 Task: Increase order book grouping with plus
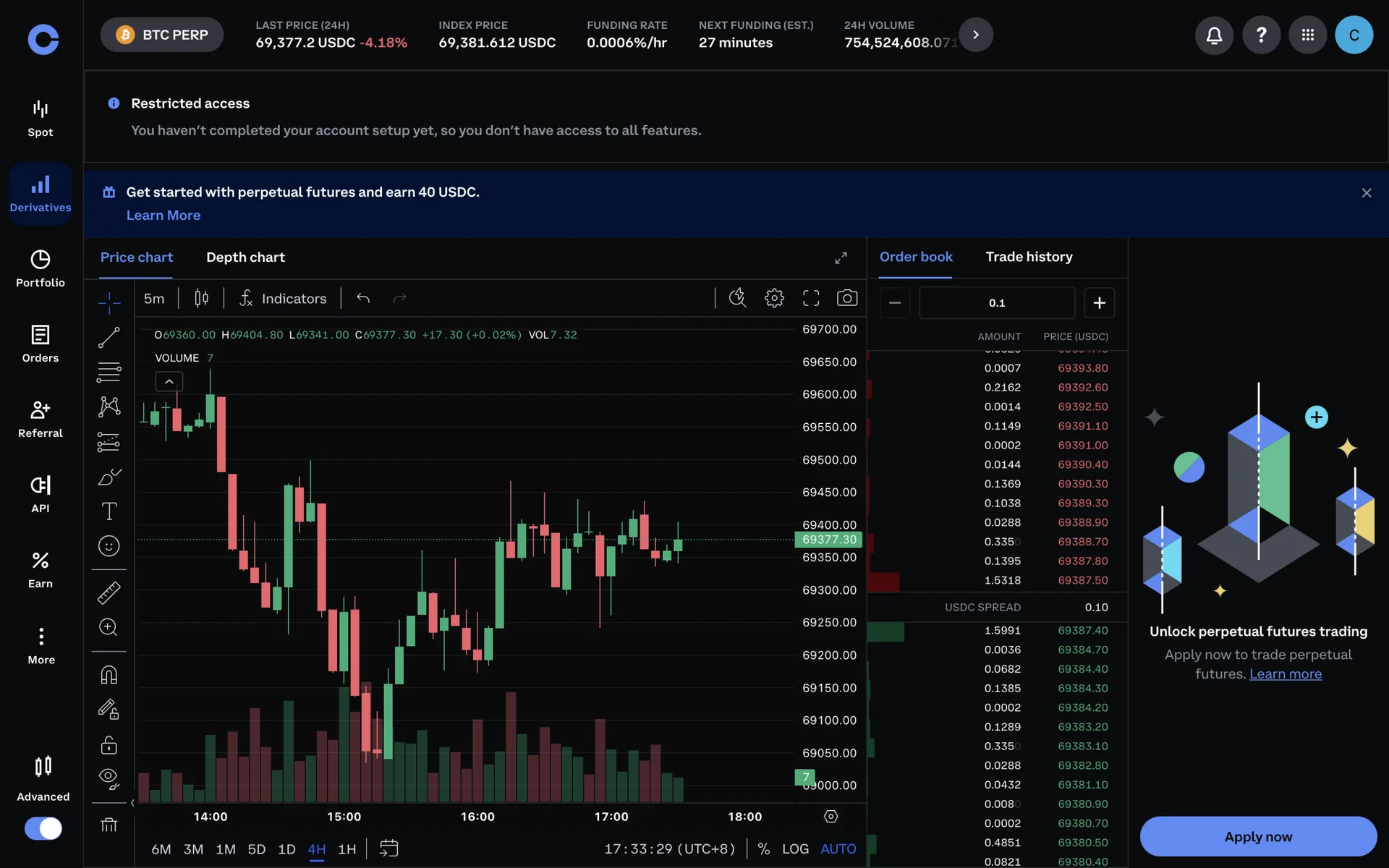[x=1099, y=303]
